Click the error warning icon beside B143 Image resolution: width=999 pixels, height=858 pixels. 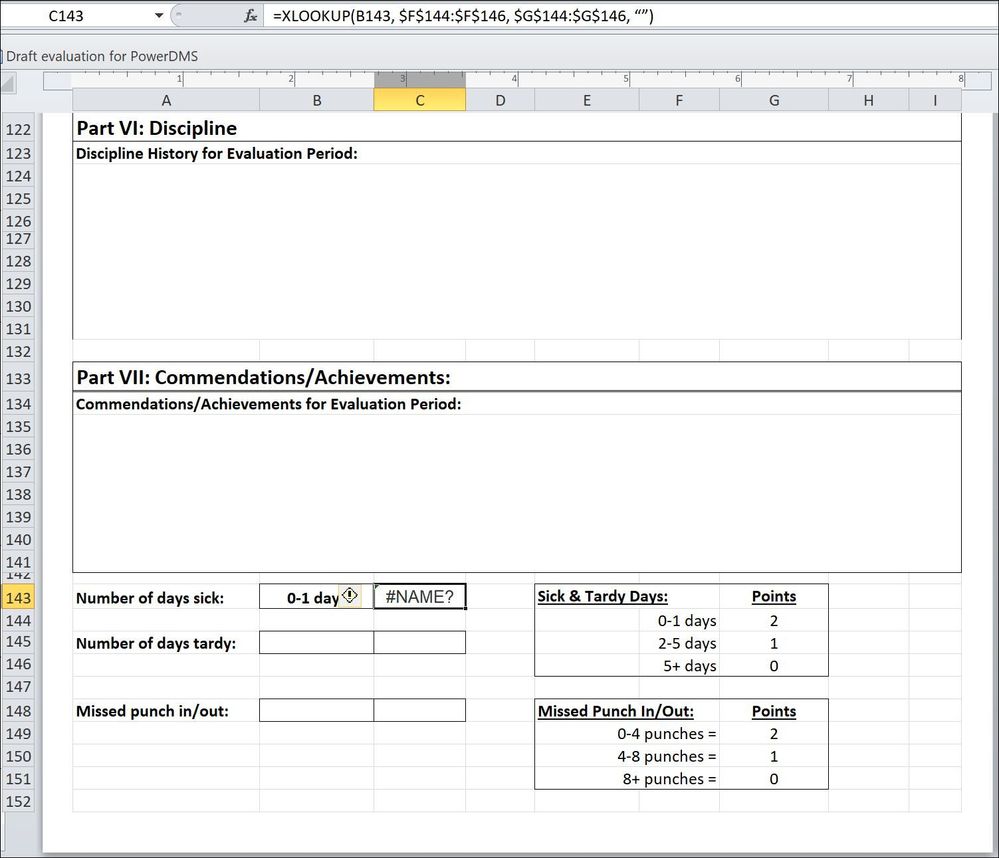350,595
